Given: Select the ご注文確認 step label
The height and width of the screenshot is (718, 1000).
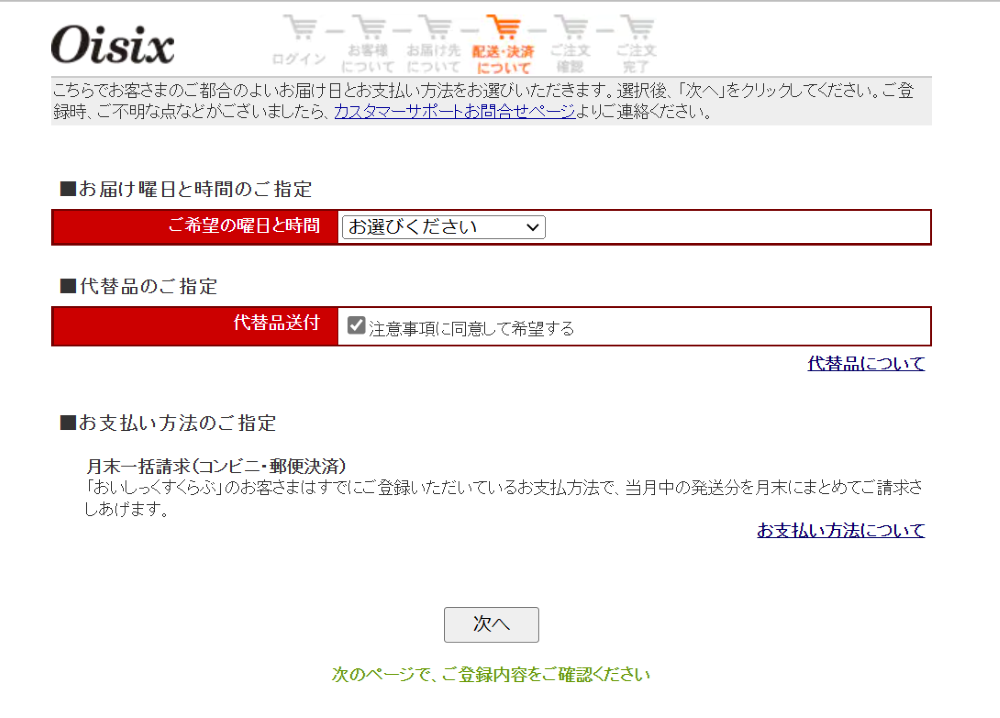Looking at the screenshot, I should pyautogui.click(x=570, y=58).
